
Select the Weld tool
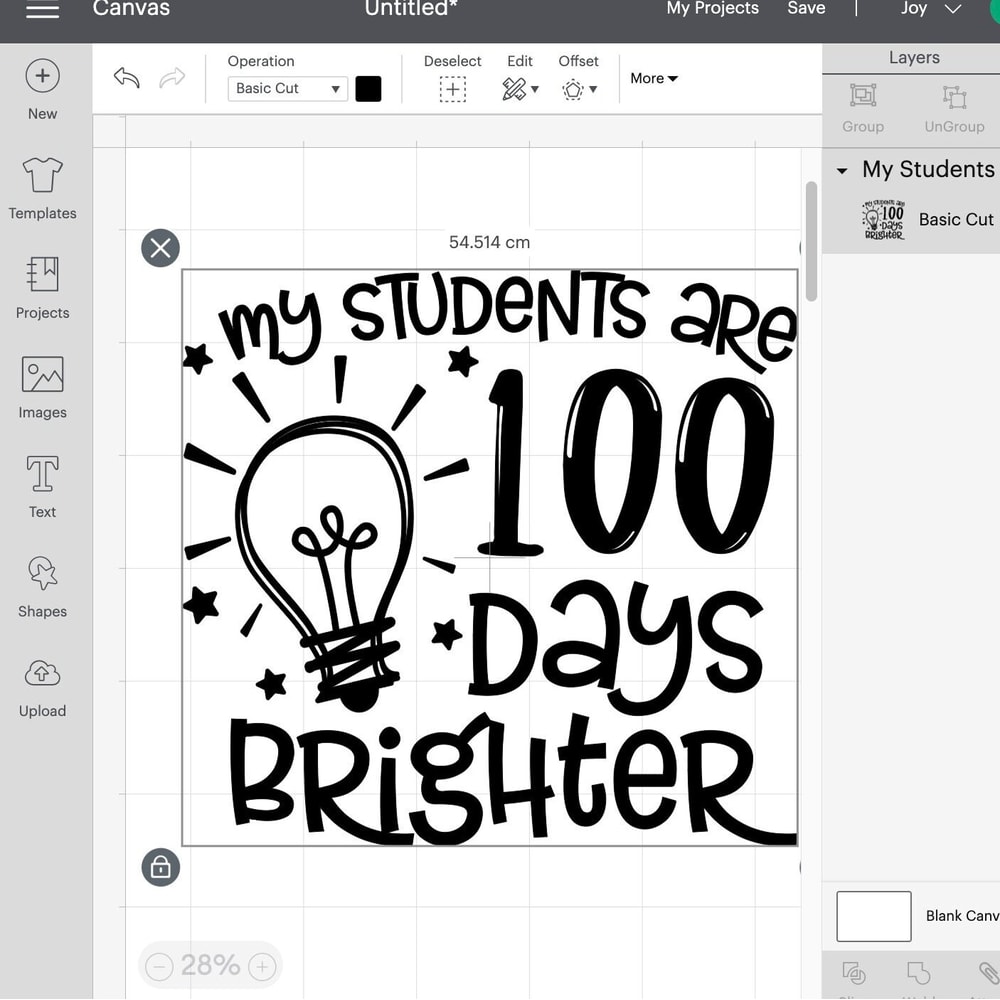click(x=918, y=975)
